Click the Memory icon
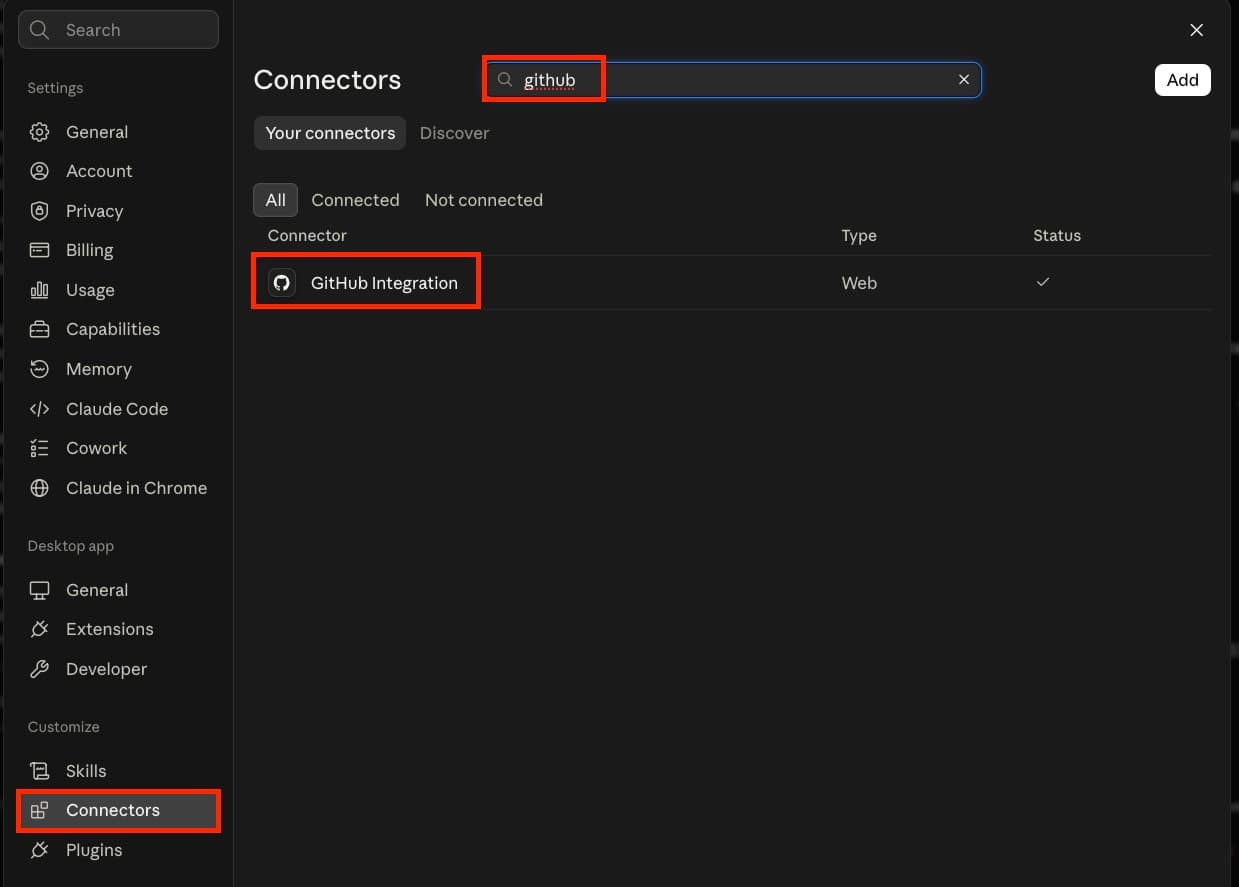 pyautogui.click(x=39, y=369)
